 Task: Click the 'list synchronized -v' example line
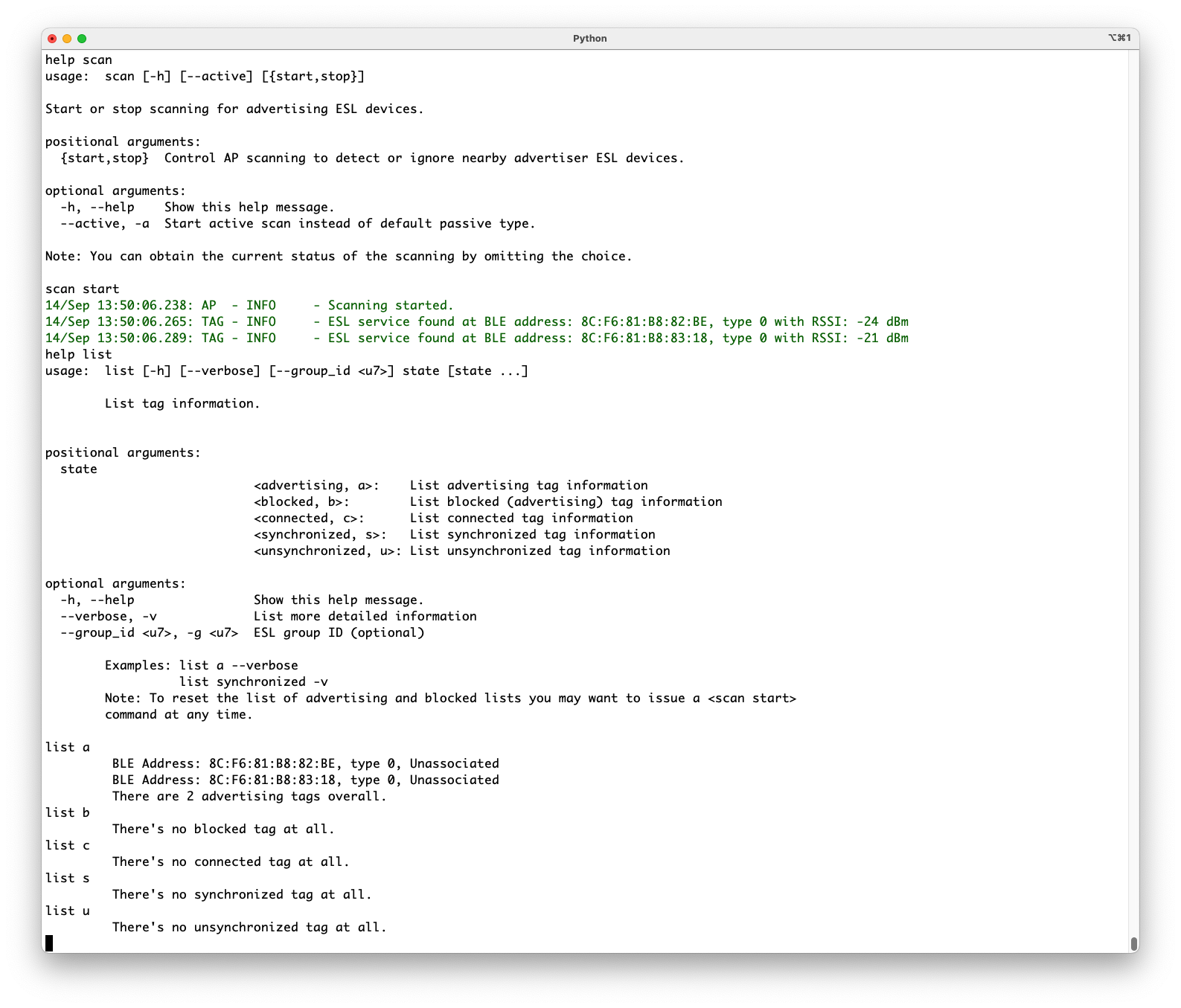(254, 681)
